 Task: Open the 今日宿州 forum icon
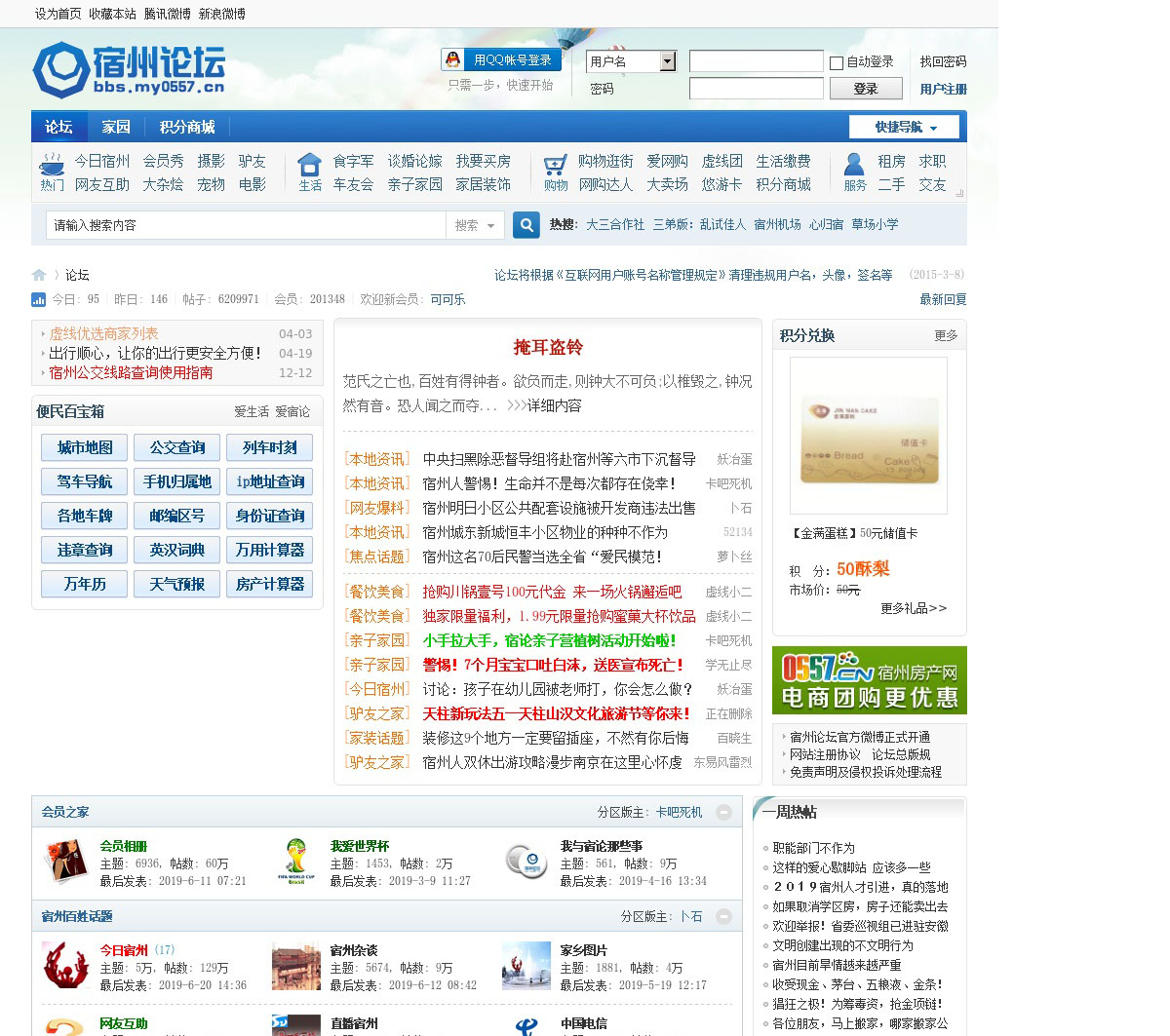(66, 965)
